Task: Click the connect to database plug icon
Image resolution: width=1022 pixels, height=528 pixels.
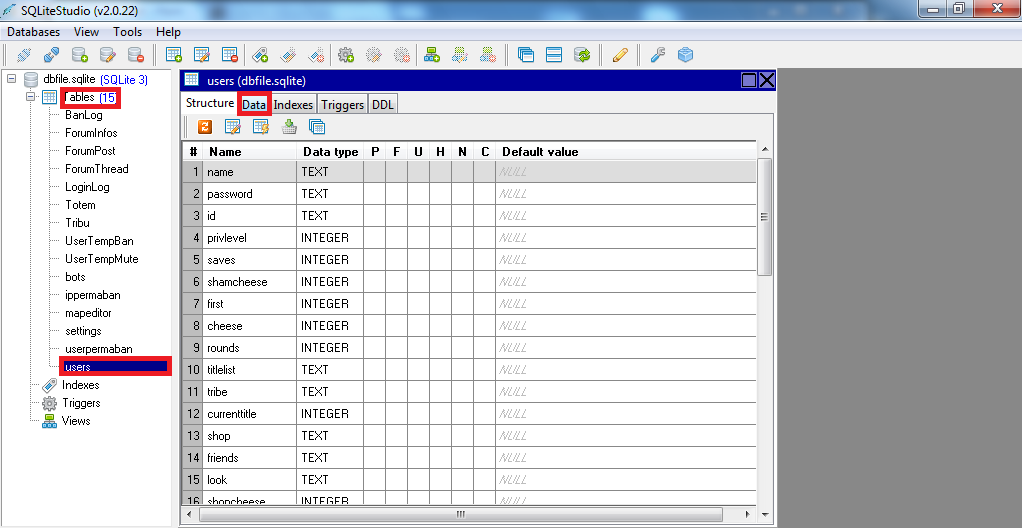Action: 23,55
